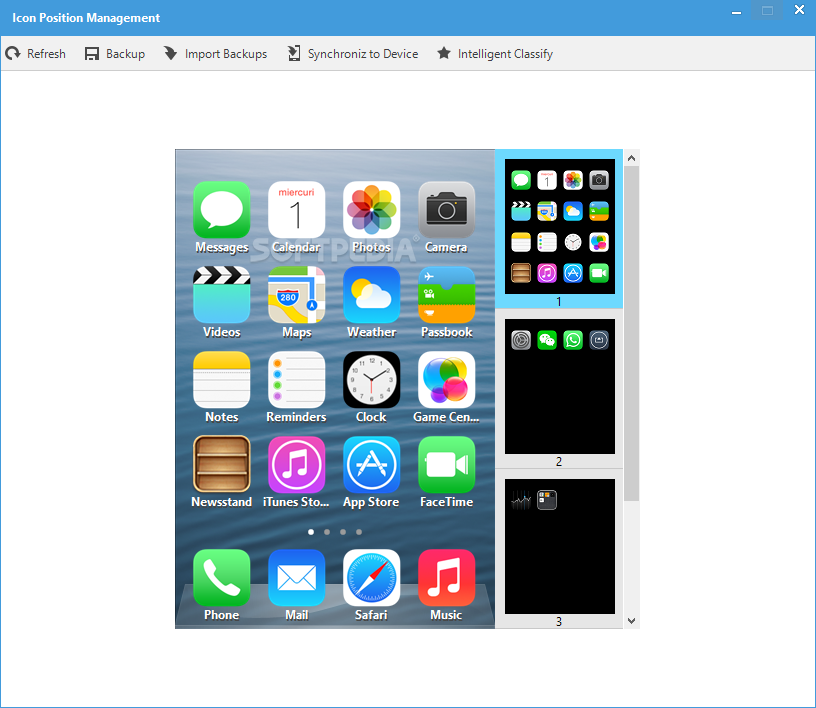
Task: Select the Videos app icon
Action: (222, 295)
